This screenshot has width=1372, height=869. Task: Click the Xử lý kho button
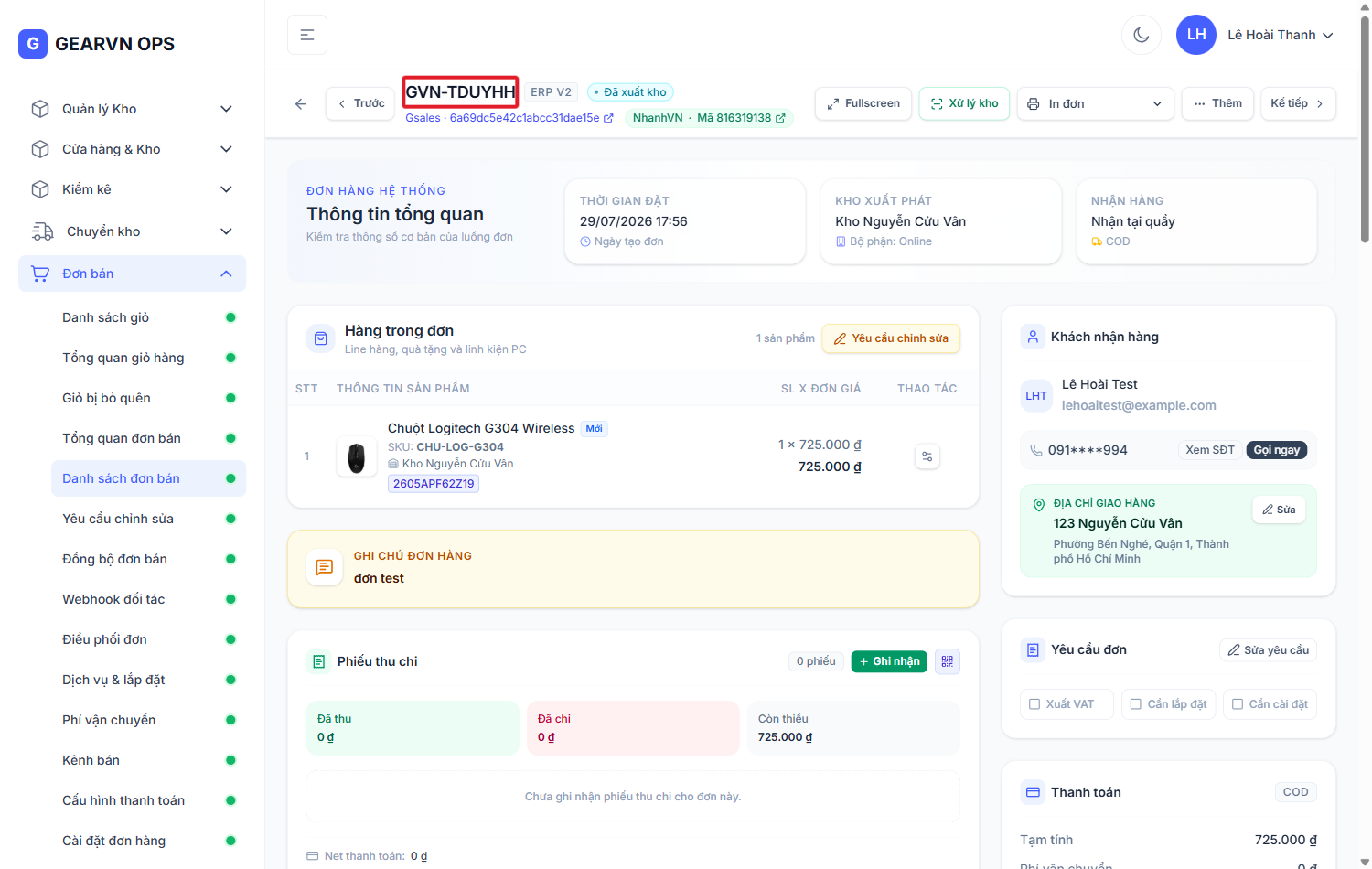pyautogui.click(x=965, y=104)
